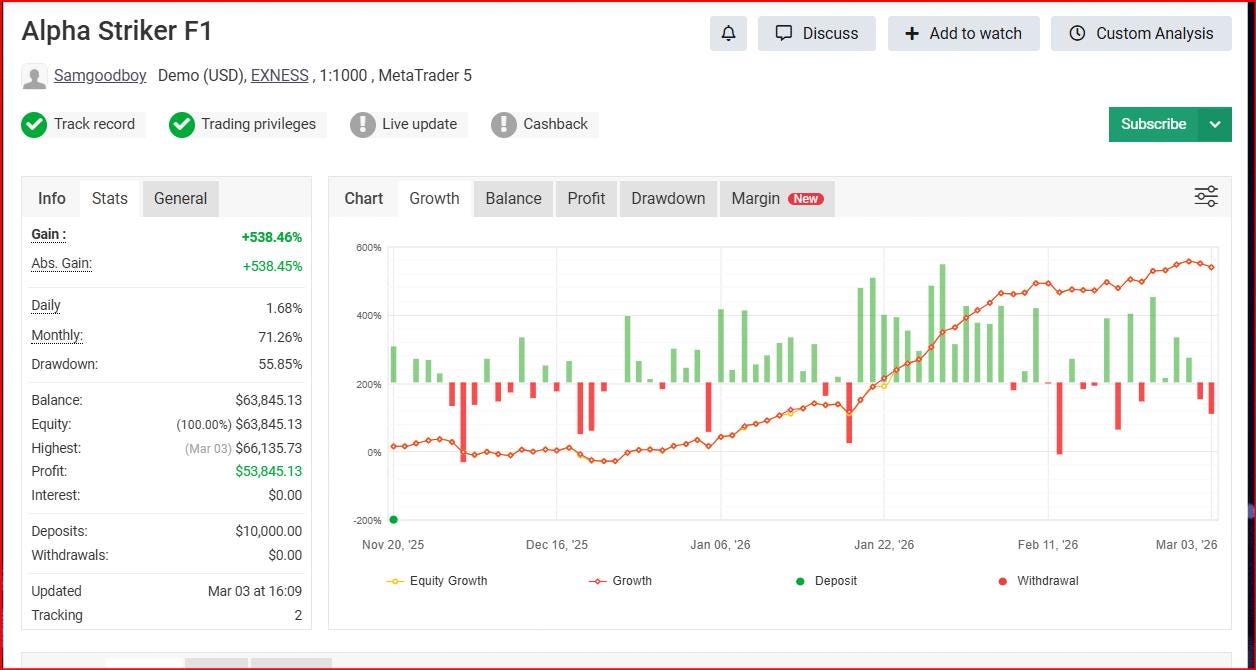Viewport: 1256px width, 670px height.
Task: Expand the Subscribe dropdown arrow
Action: [x=1215, y=124]
